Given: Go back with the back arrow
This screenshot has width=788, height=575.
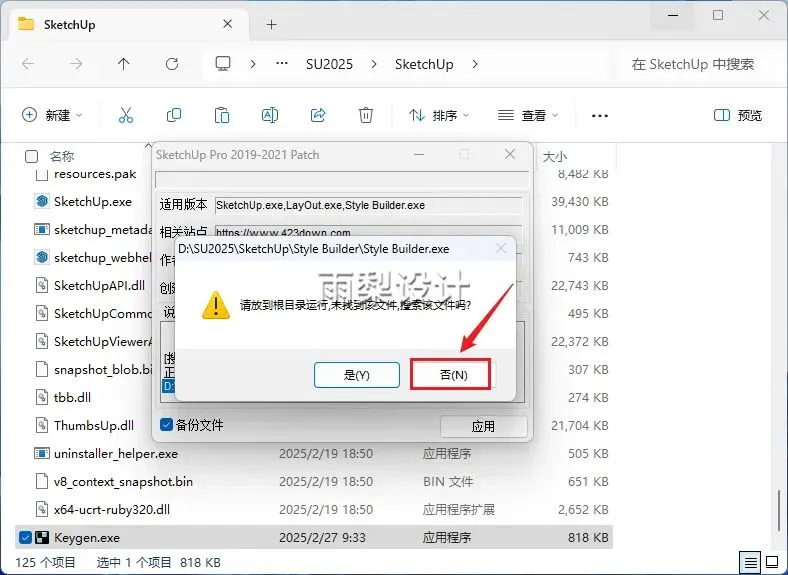Looking at the screenshot, I should tap(28, 64).
